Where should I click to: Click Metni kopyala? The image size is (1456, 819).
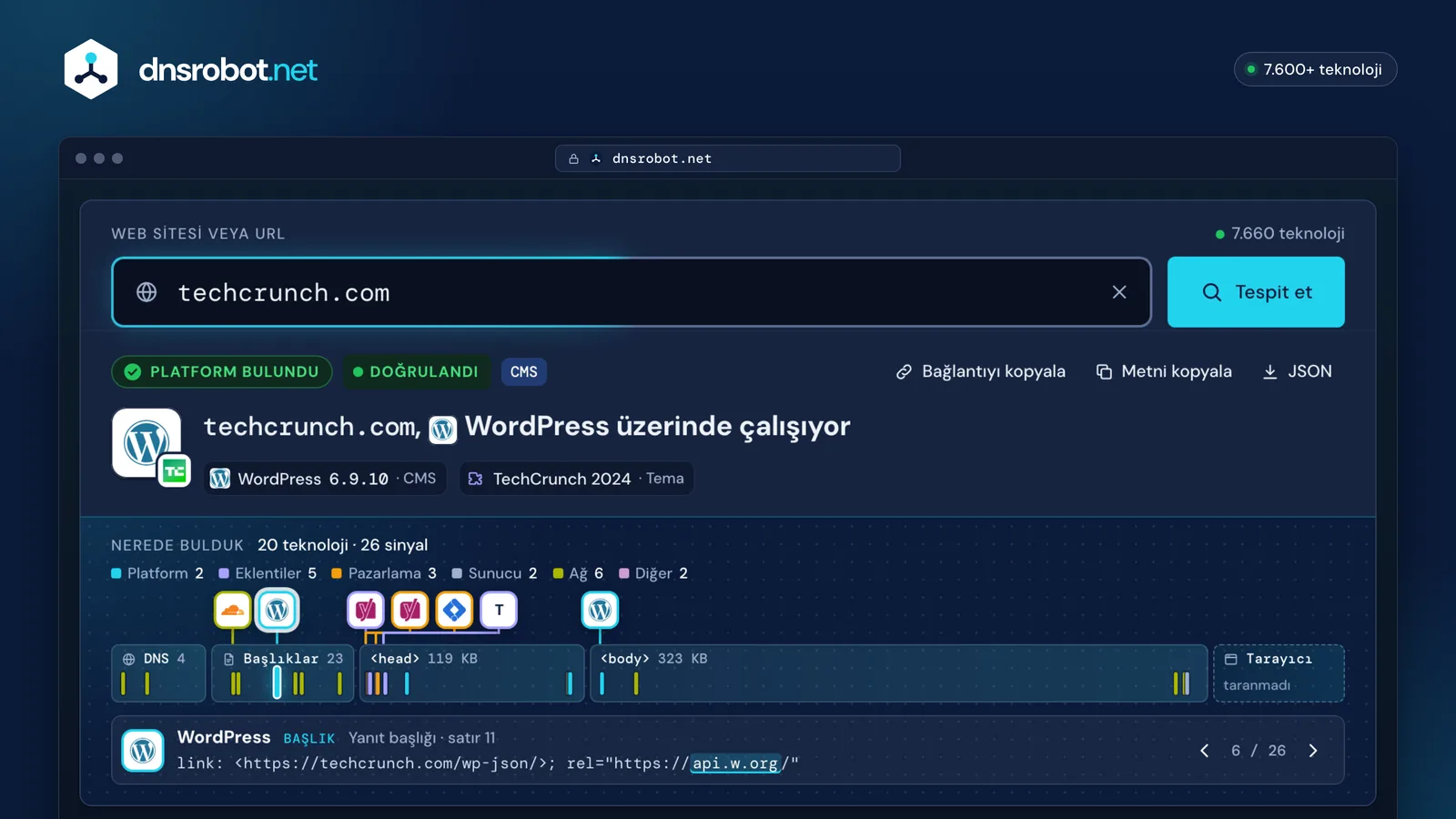click(1164, 371)
